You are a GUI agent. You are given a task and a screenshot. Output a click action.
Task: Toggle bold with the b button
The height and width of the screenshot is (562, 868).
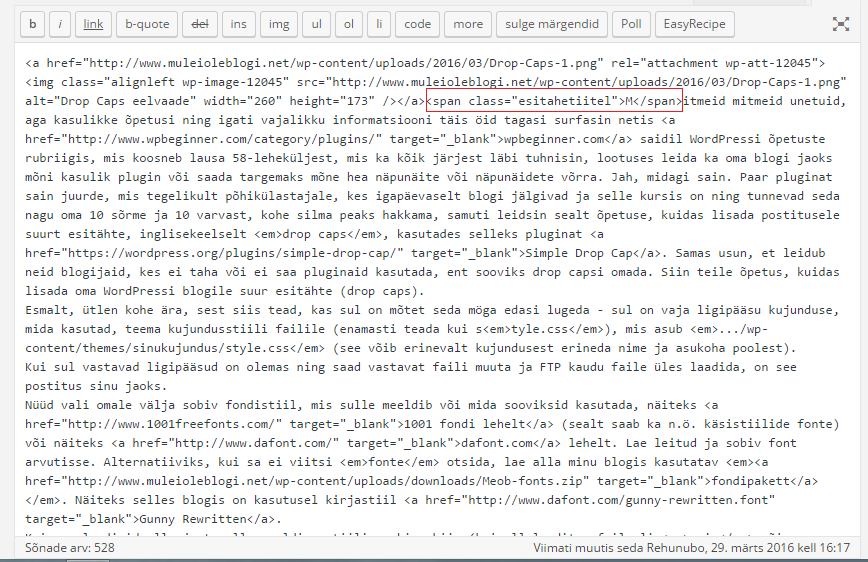pos(33,23)
